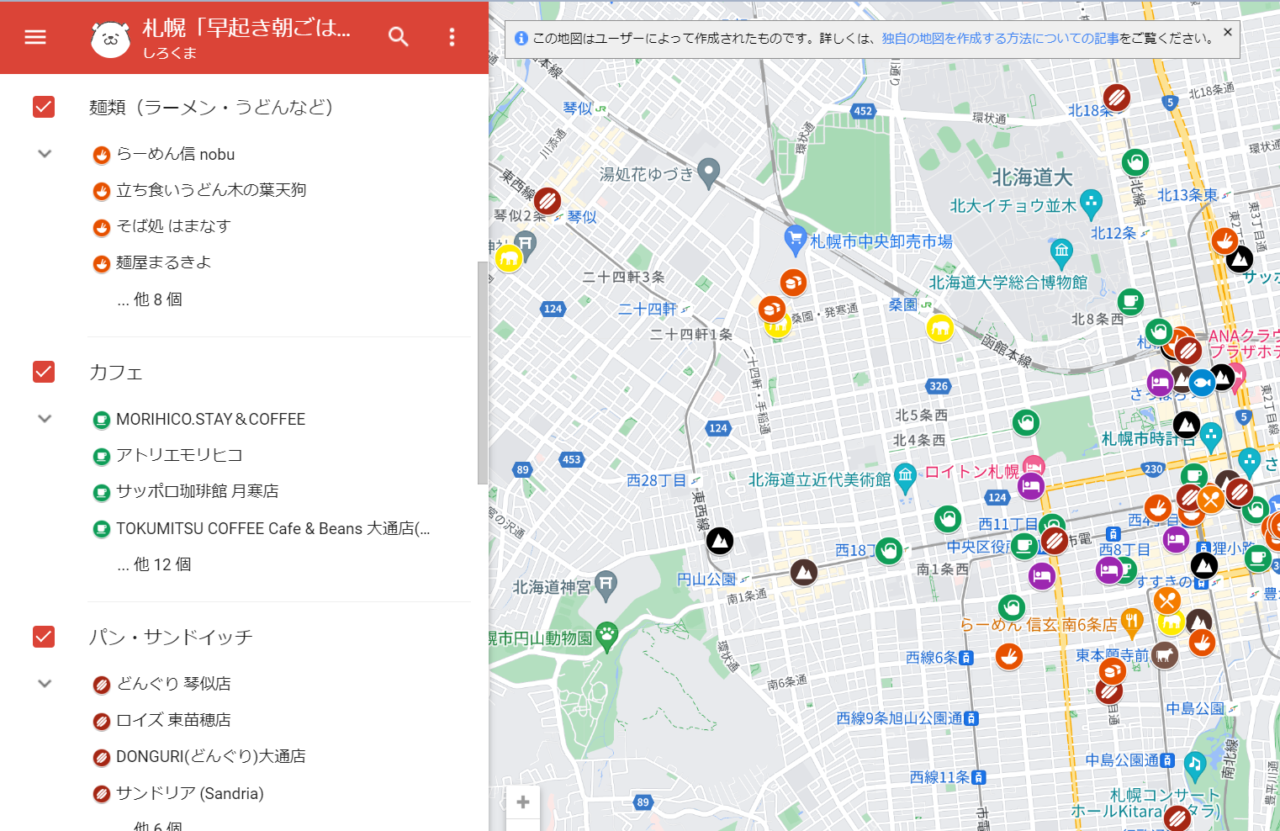Click the yellow marker near 桑園 station
The height and width of the screenshot is (831, 1280).
pyautogui.click(x=939, y=328)
